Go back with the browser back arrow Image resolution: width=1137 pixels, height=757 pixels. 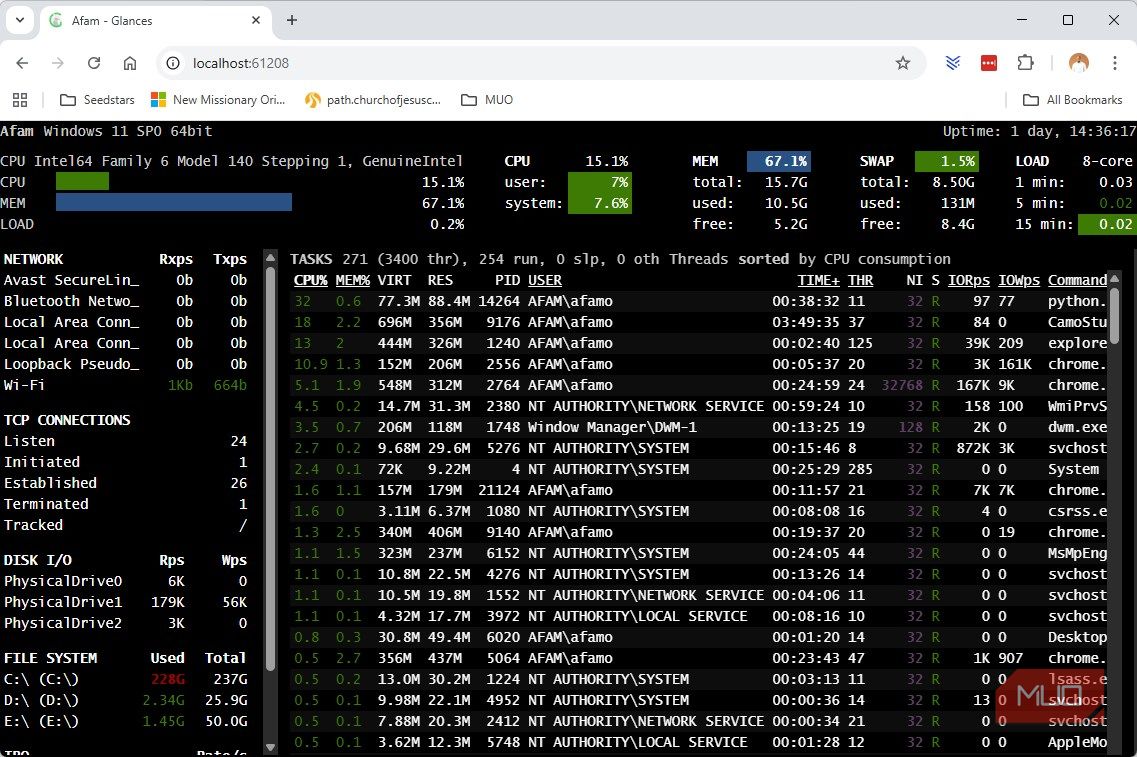click(22, 63)
